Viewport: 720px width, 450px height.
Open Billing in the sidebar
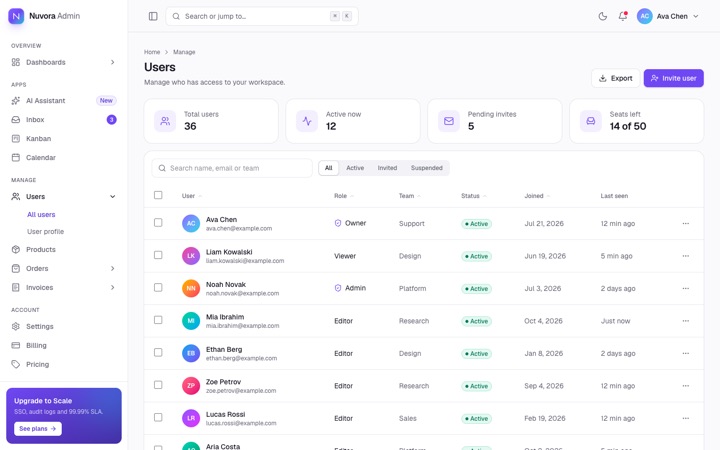[x=63, y=345]
